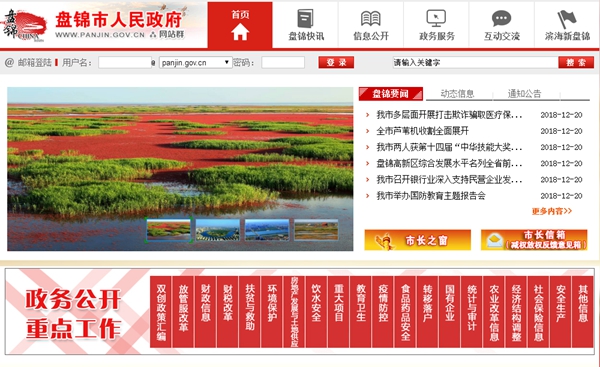Click the red 搜索 search button
This screenshot has height=367, width=600.
[576, 62]
